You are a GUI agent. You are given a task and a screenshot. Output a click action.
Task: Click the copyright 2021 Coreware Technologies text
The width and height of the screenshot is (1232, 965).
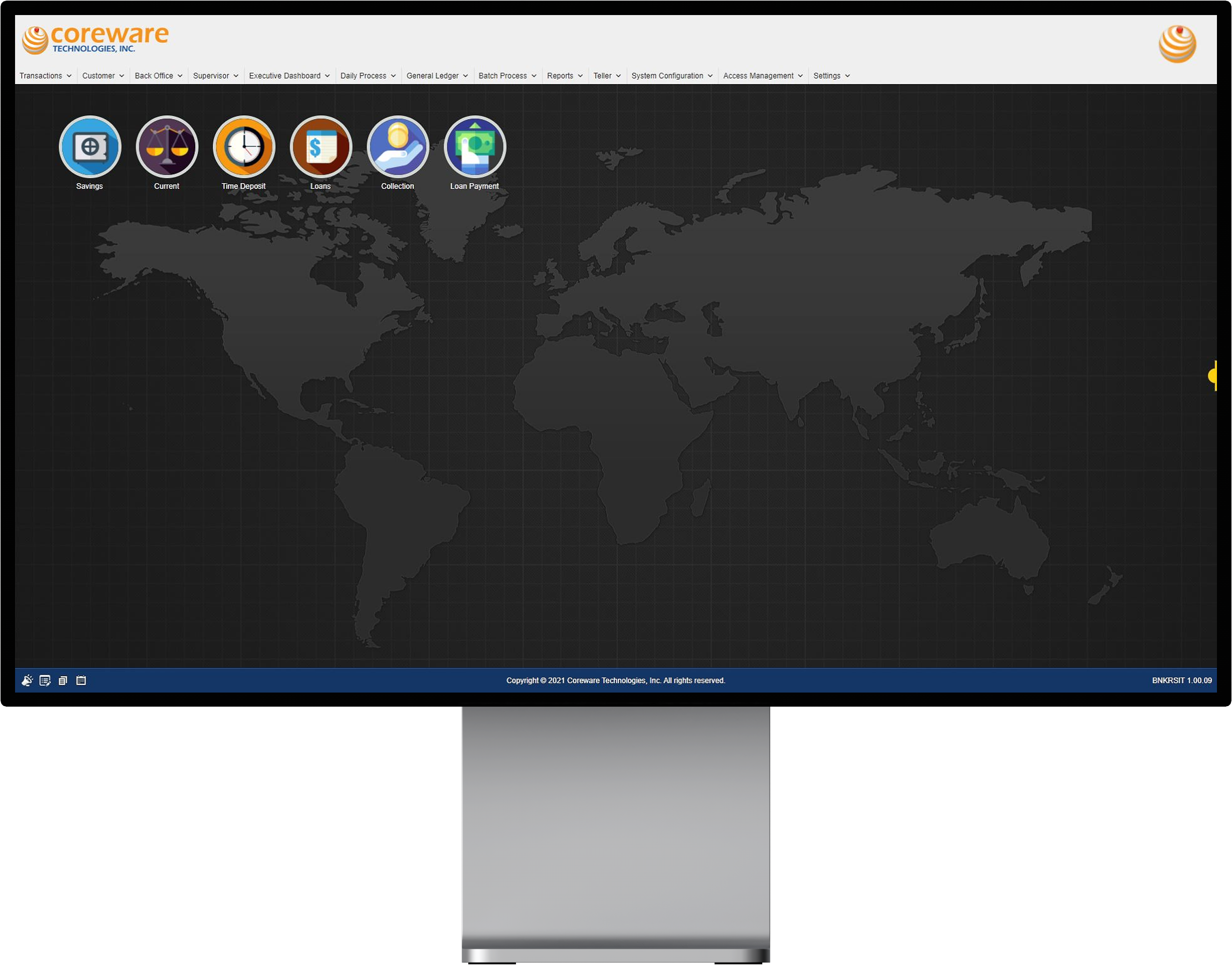[x=616, y=680]
